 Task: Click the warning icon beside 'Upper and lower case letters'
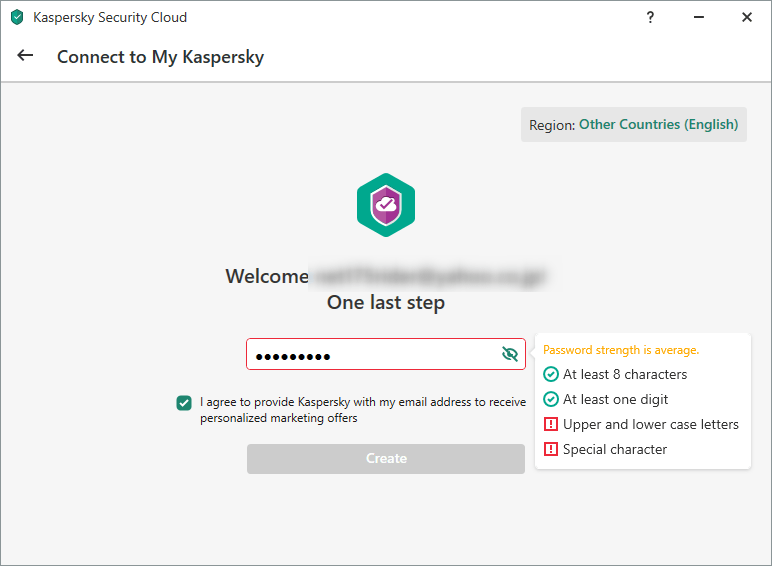(550, 424)
